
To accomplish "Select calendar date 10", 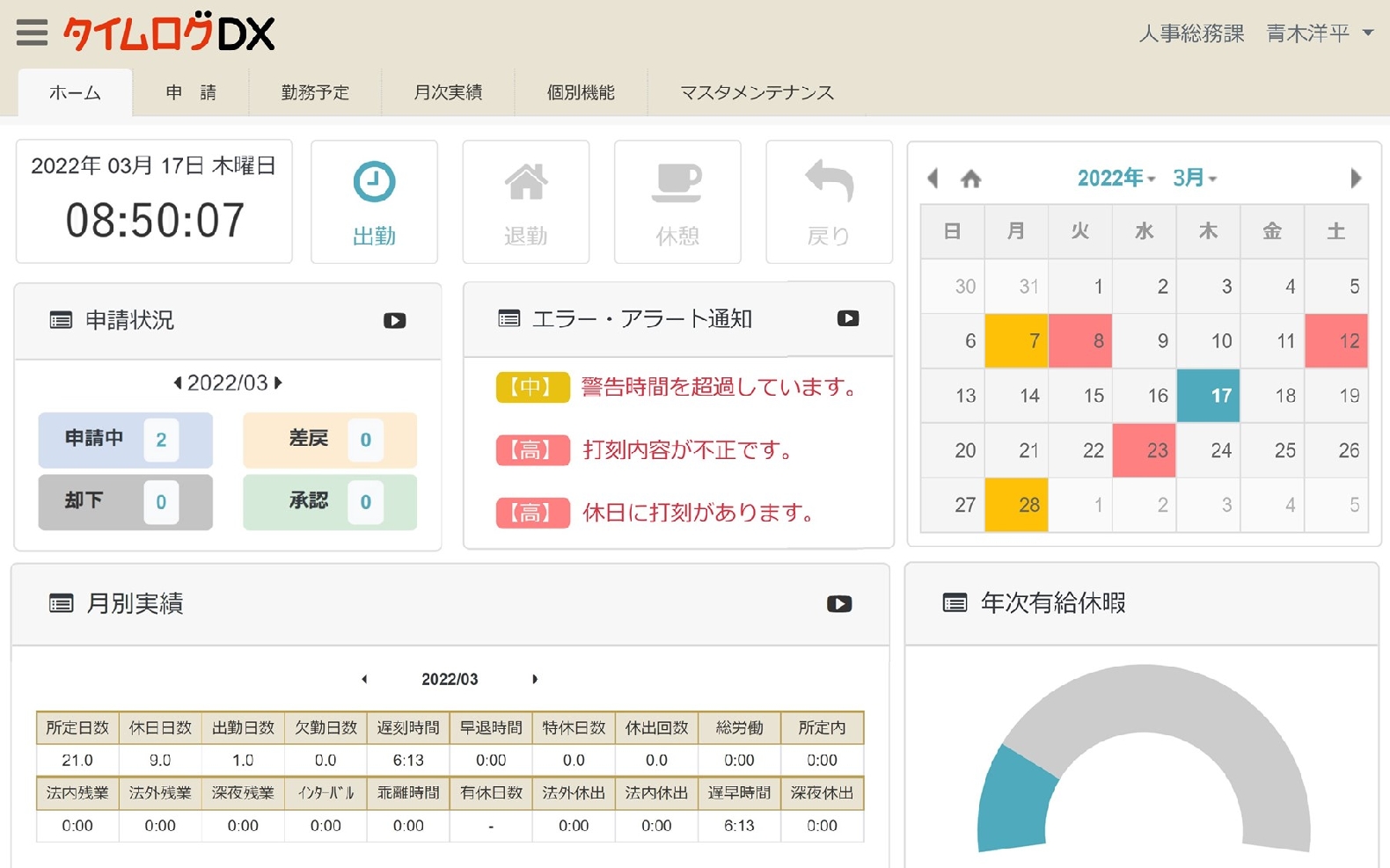I will tap(1208, 341).
